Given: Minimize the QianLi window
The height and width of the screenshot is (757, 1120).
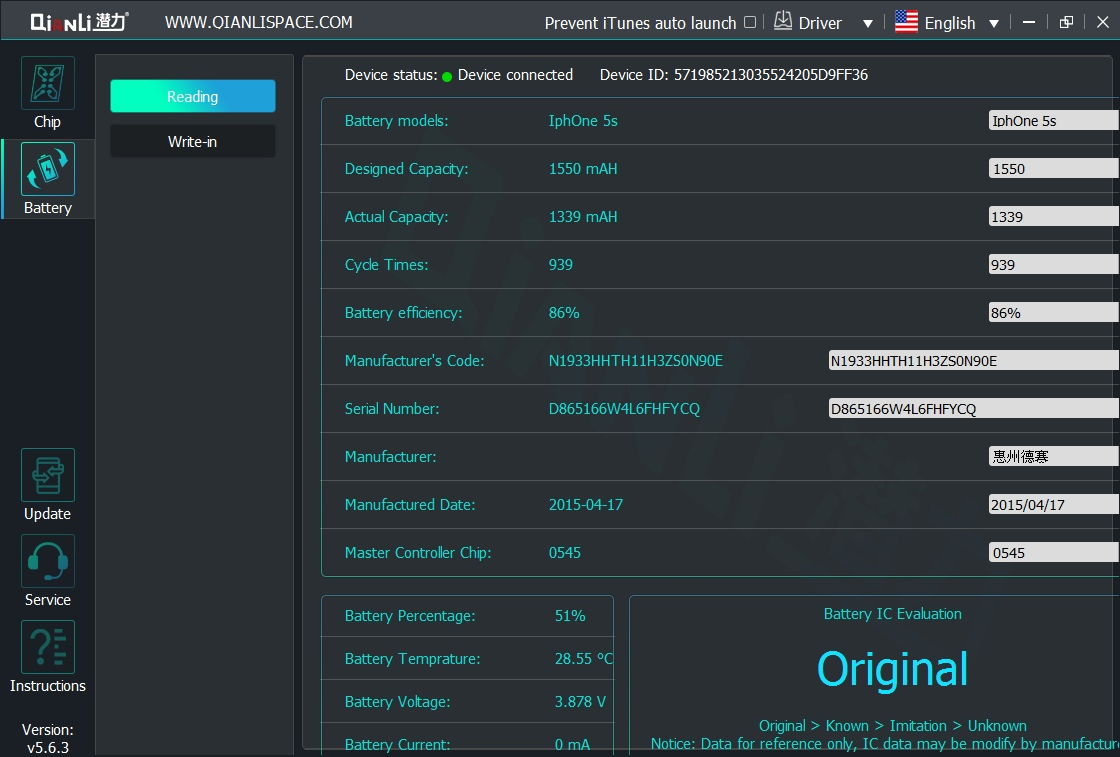Looking at the screenshot, I should [1029, 22].
